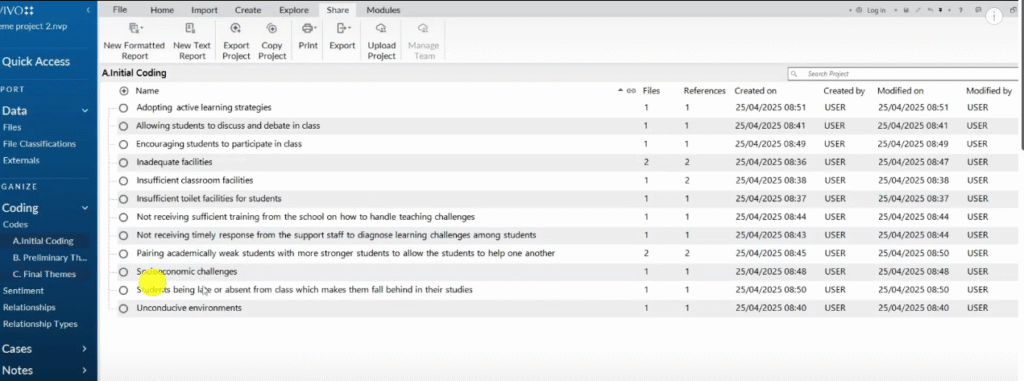Click the save icon in the title bar
This screenshot has height=381, width=1024.
pyautogui.click(x=906, y=10)
